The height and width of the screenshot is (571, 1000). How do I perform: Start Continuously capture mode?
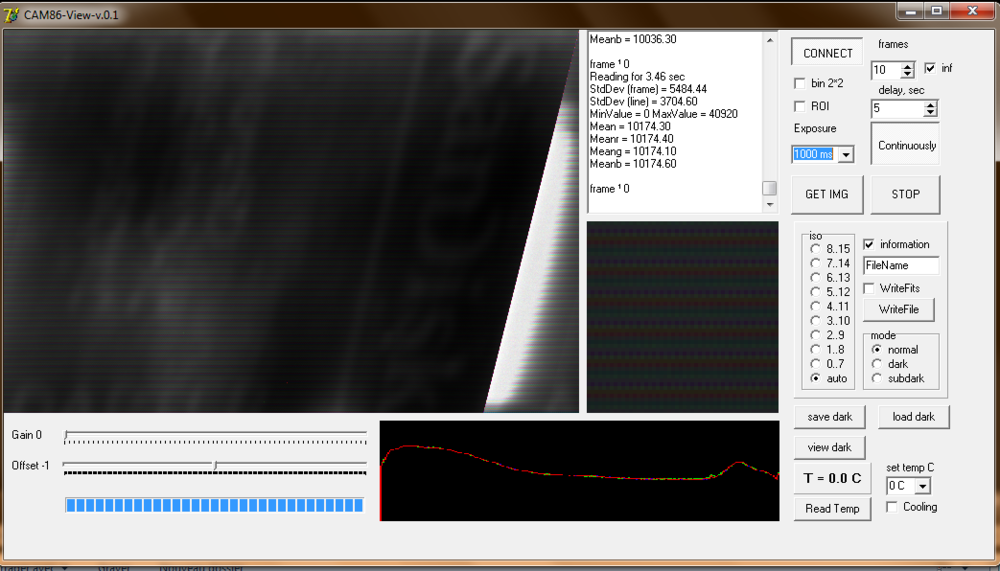[905, 144]
